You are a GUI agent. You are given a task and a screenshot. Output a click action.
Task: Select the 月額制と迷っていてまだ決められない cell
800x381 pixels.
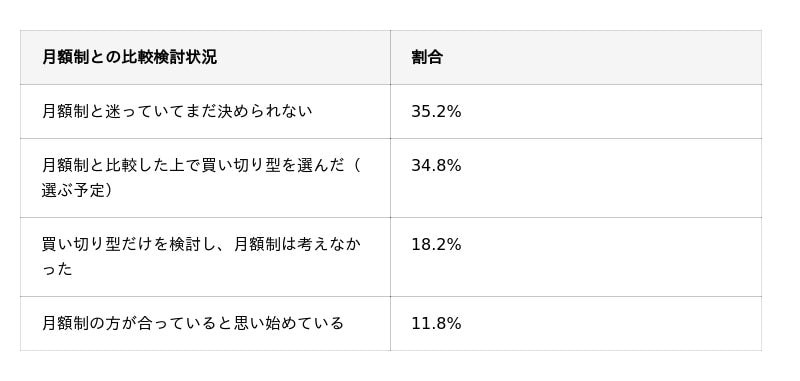pyautogui.click(x=205, y=111)
